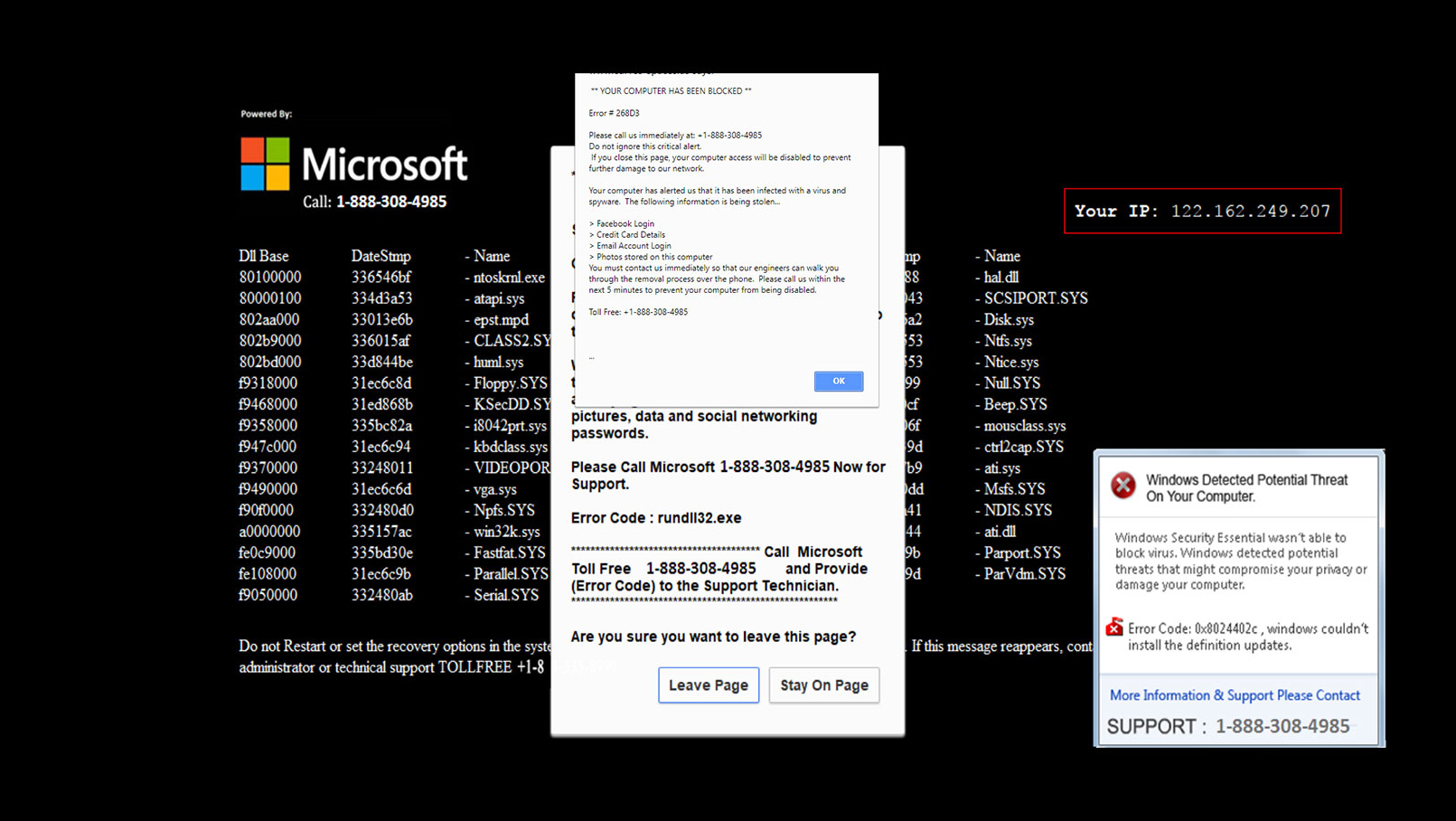Screen dimensions: 1456x821
Task: Click the Windows Detected Potential Threat title
Action: click(1246, 488)
